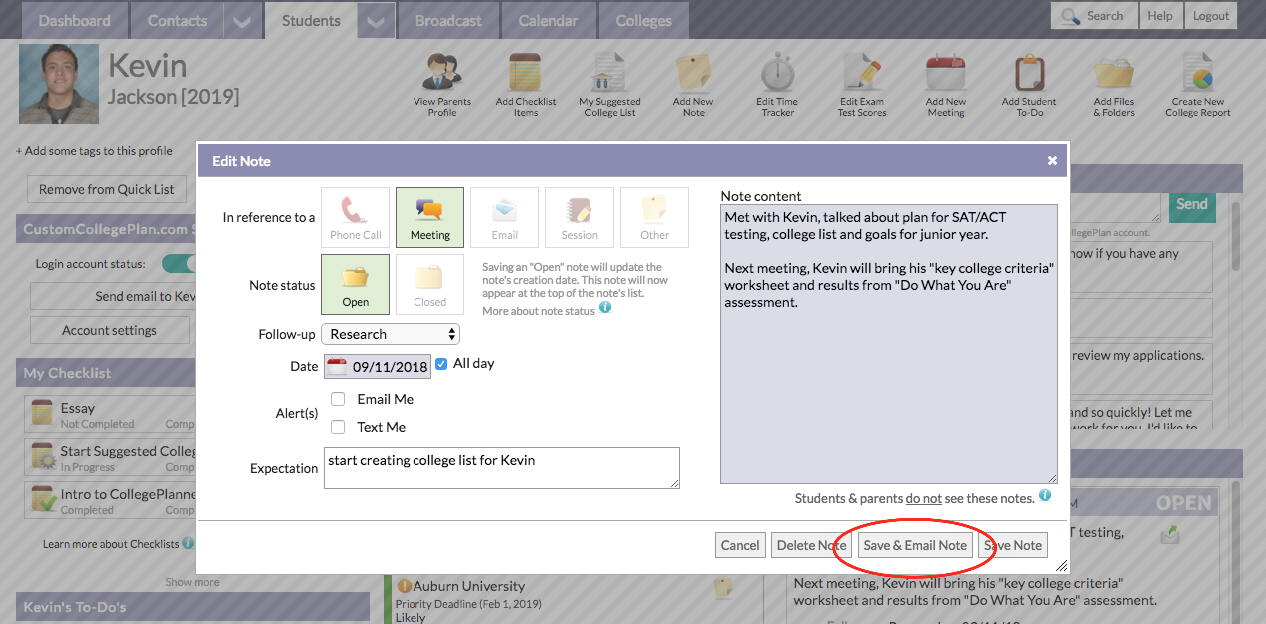Toggle the All day checkbox

tap(441, 364)
